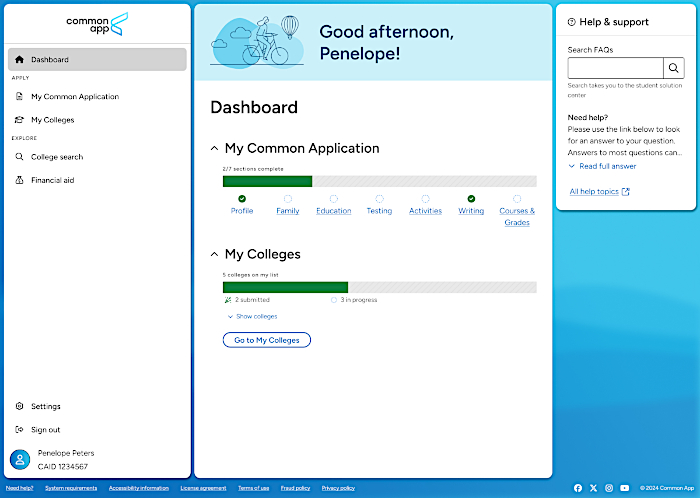Open the Facebook social icon in footer
The width and height of the screenshot is (700, 498).
click(x=578, y=488)
